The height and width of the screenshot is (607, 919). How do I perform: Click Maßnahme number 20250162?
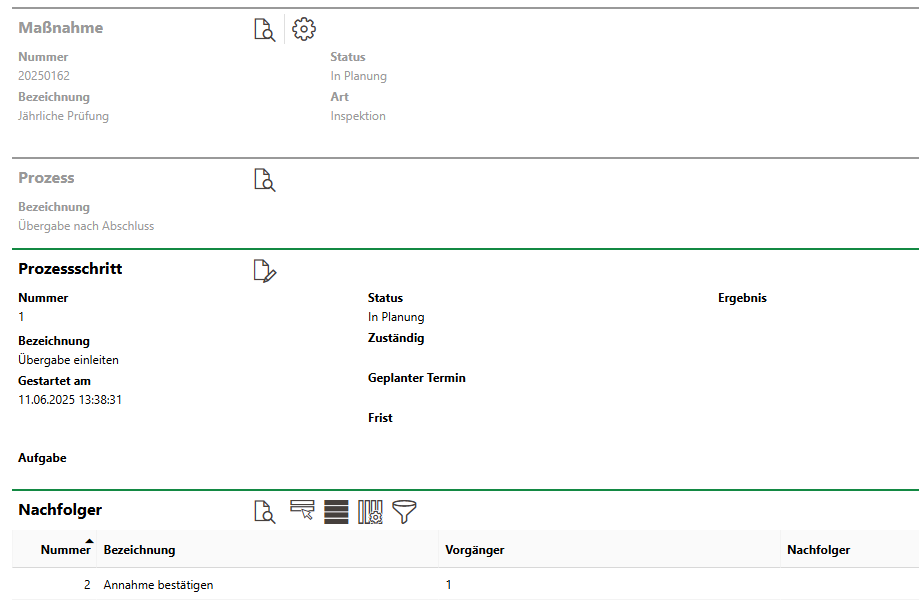44,76
